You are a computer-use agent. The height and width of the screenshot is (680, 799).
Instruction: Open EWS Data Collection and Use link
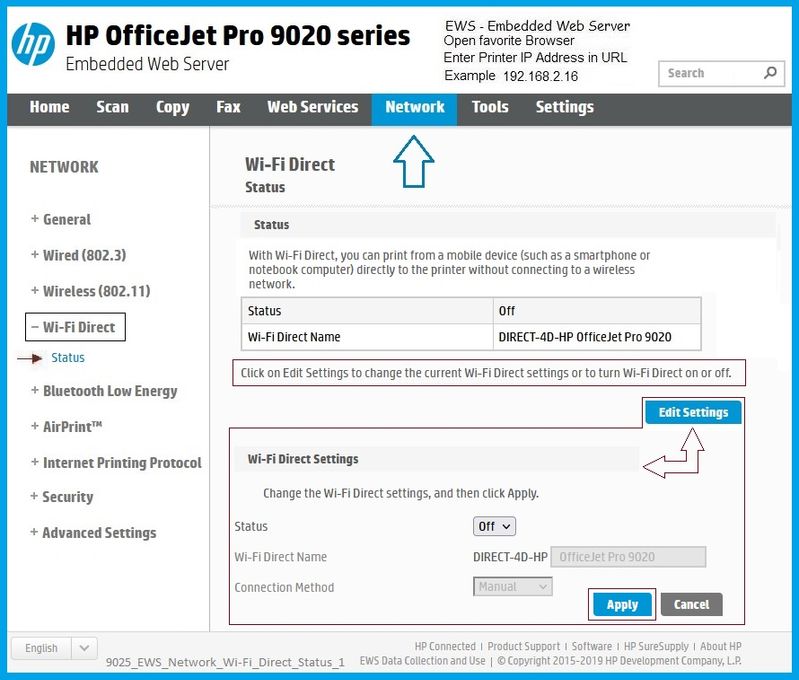click(422, 661)
